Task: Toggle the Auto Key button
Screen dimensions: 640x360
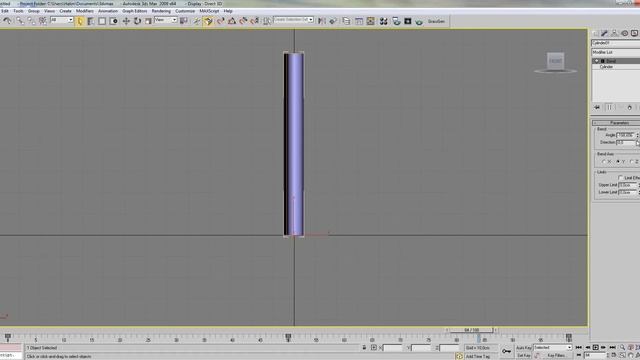Action: [x=524, y=348]
